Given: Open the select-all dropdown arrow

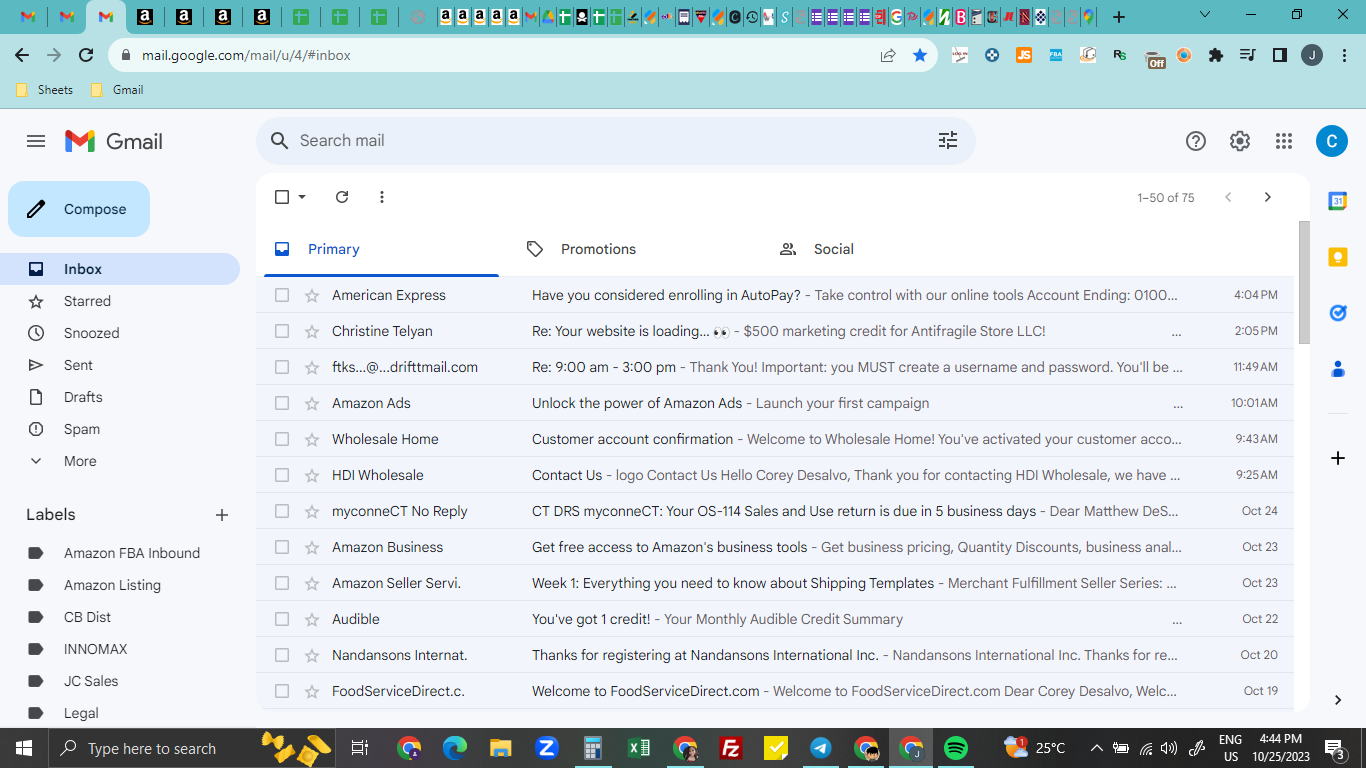Looking at the screenshot, I should (302, 197).
